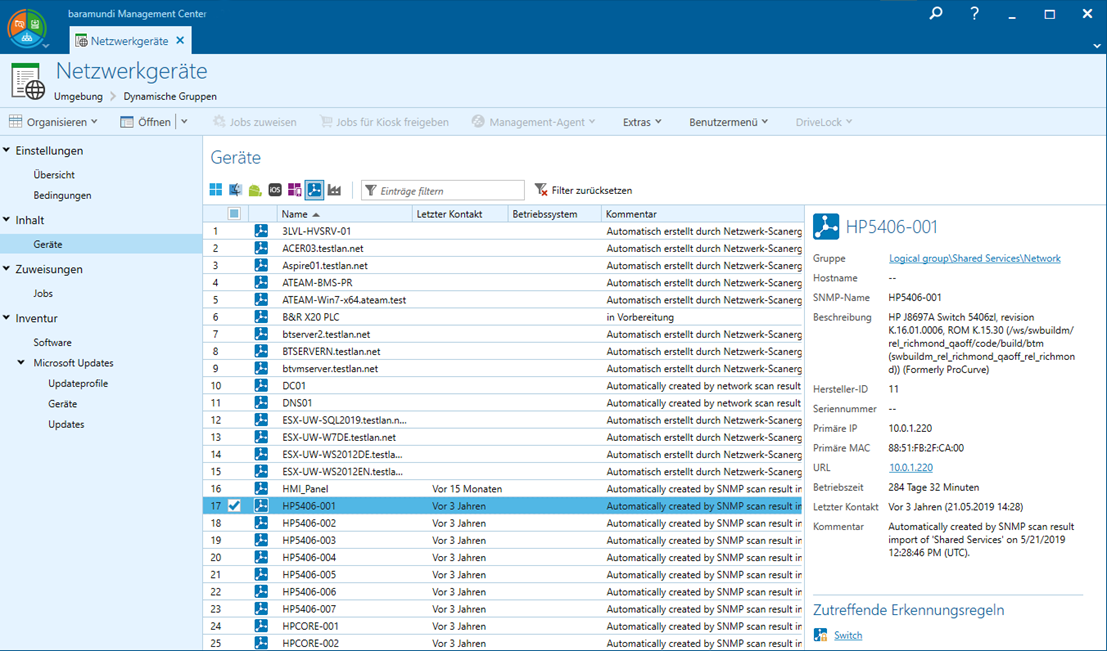
Task: Filter devices by Windows mobile purple icon
Action: click(294, 190)
